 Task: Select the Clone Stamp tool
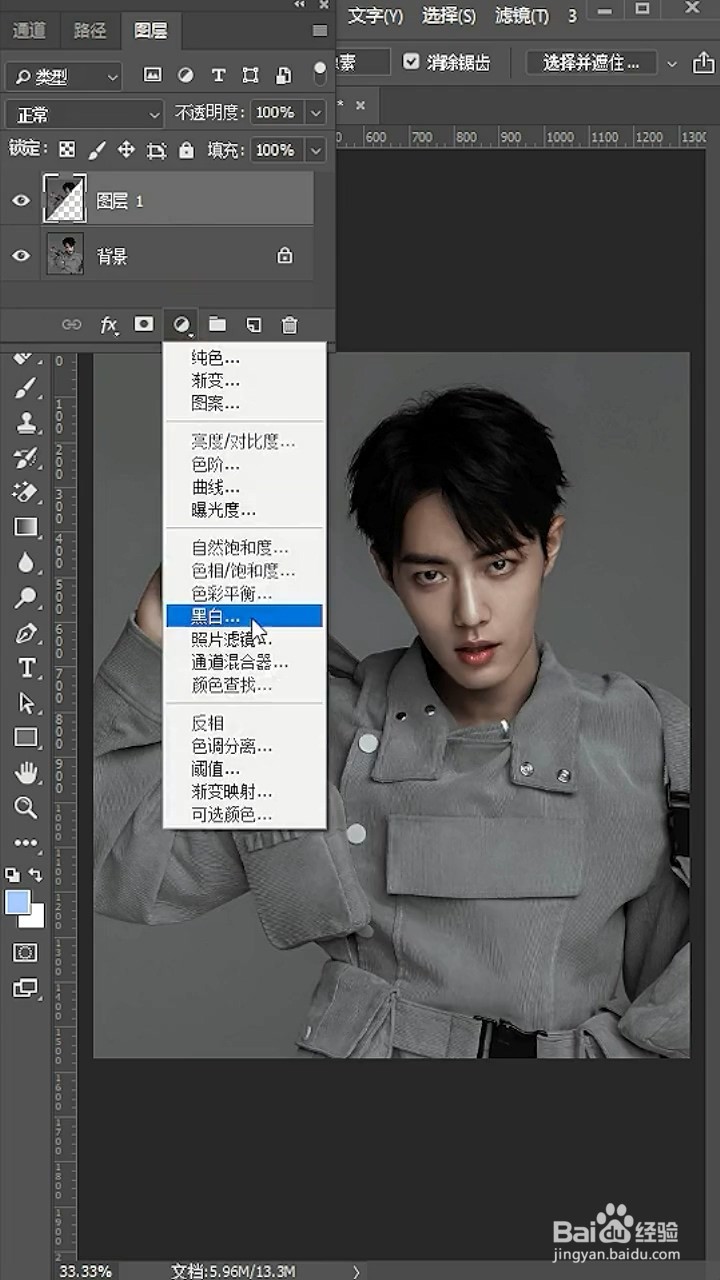pos(26,423)
